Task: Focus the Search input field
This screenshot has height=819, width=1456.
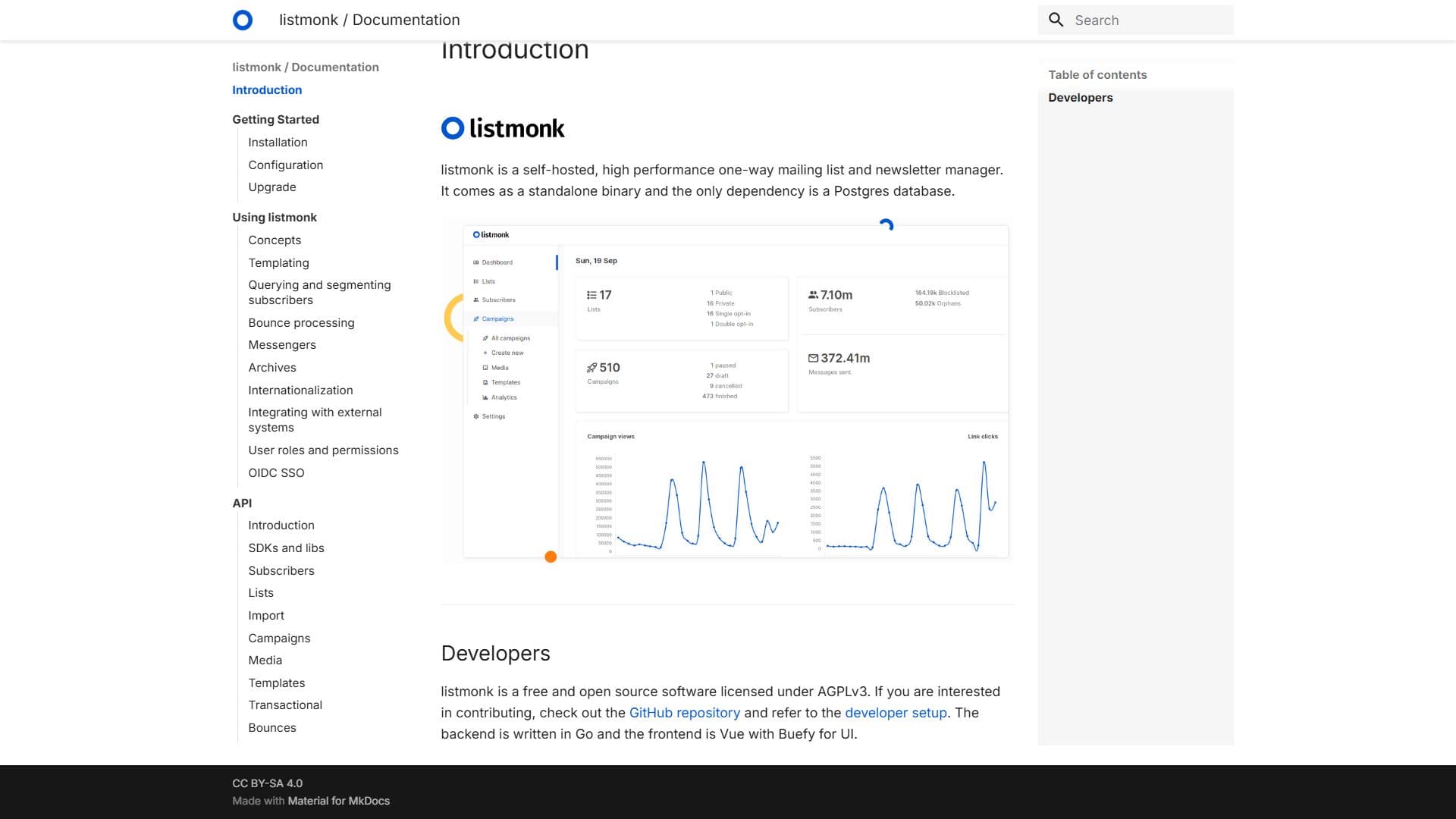Action: click(x=1135, y=20)
